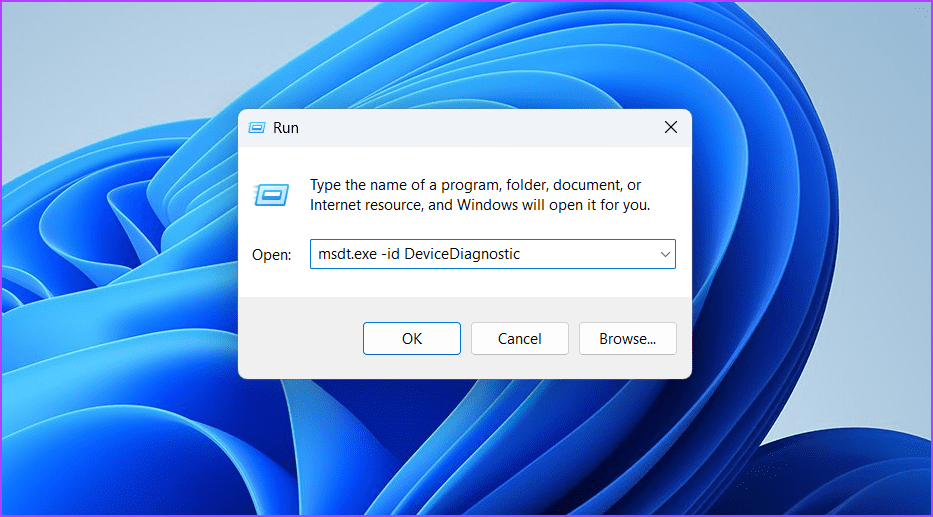The height and width of the screenshot is (517, 933).
Task: Click the 'Run' title text
Action: click(286, 128)
